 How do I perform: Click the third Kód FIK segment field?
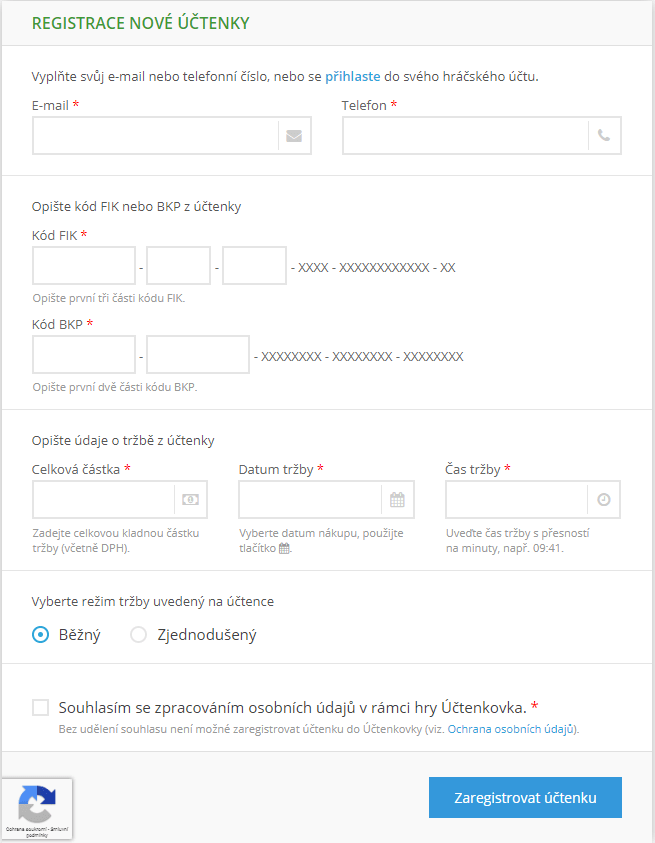tap(254, 266)
